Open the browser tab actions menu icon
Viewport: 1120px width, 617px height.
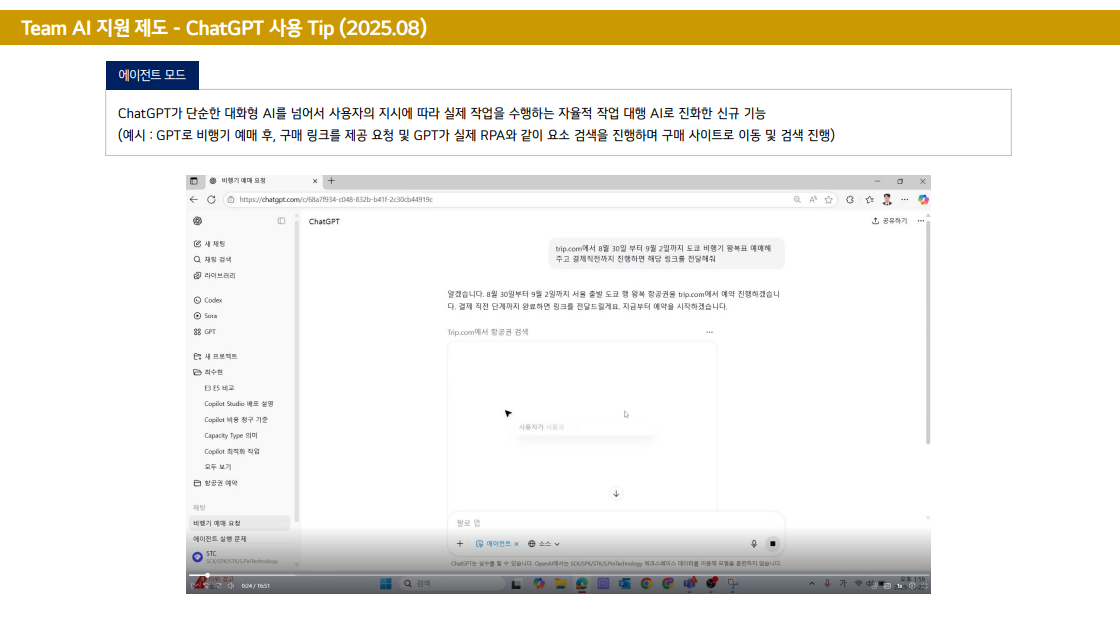pos(194,181)
